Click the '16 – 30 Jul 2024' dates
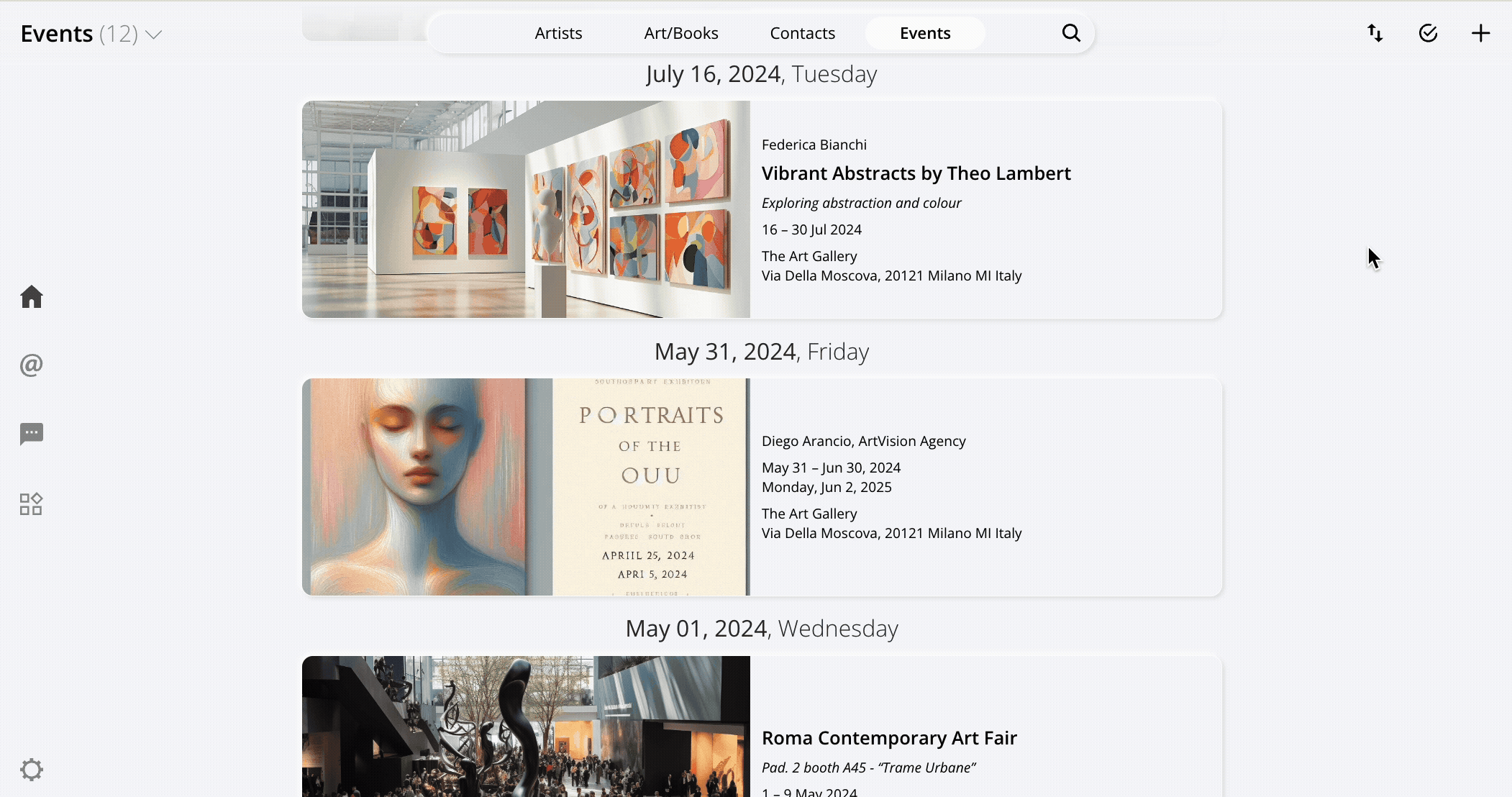This screenshot has width=1512, height=797. 811,229
